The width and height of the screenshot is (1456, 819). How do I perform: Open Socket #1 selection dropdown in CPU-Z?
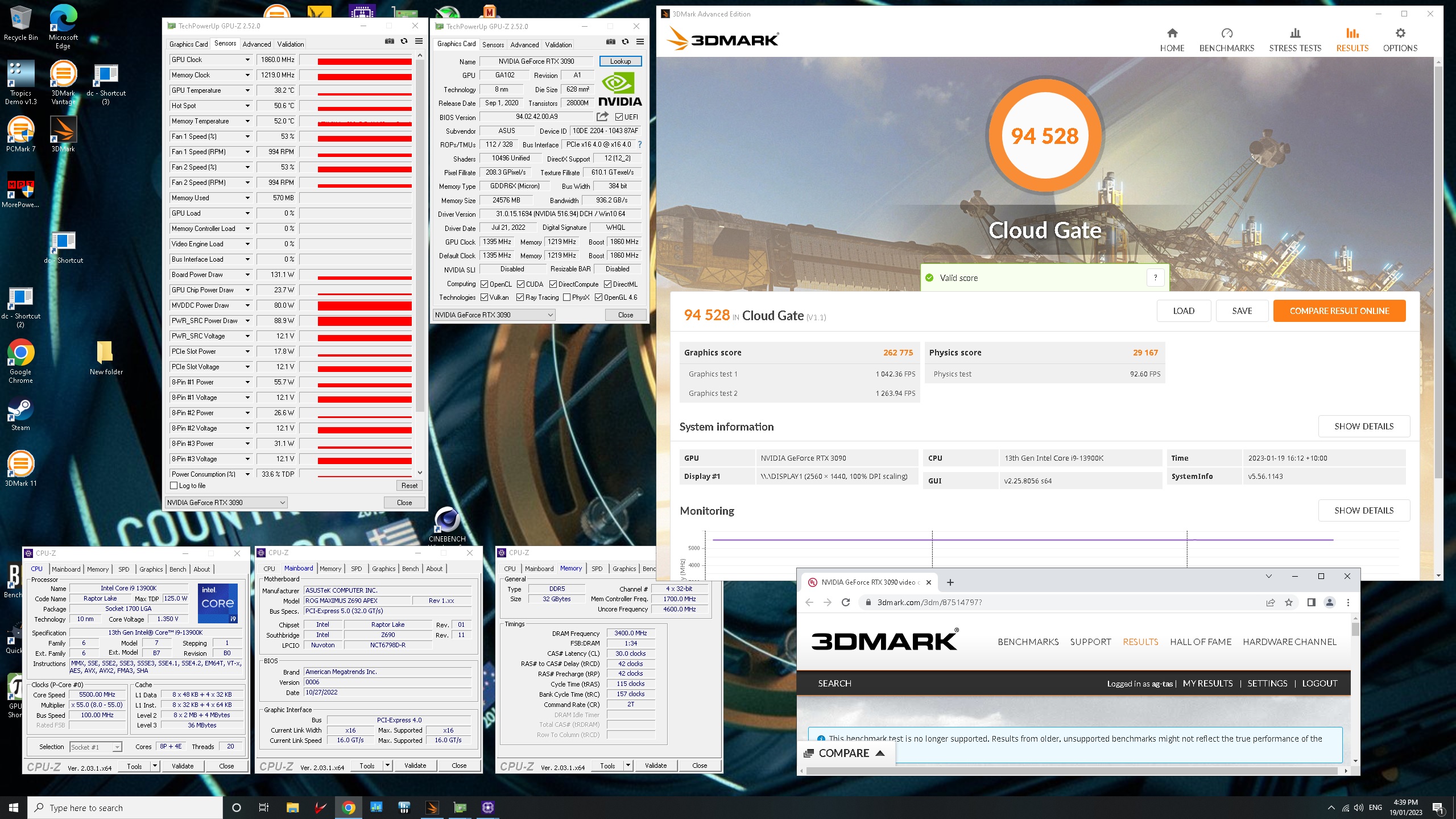click(96, 747)
